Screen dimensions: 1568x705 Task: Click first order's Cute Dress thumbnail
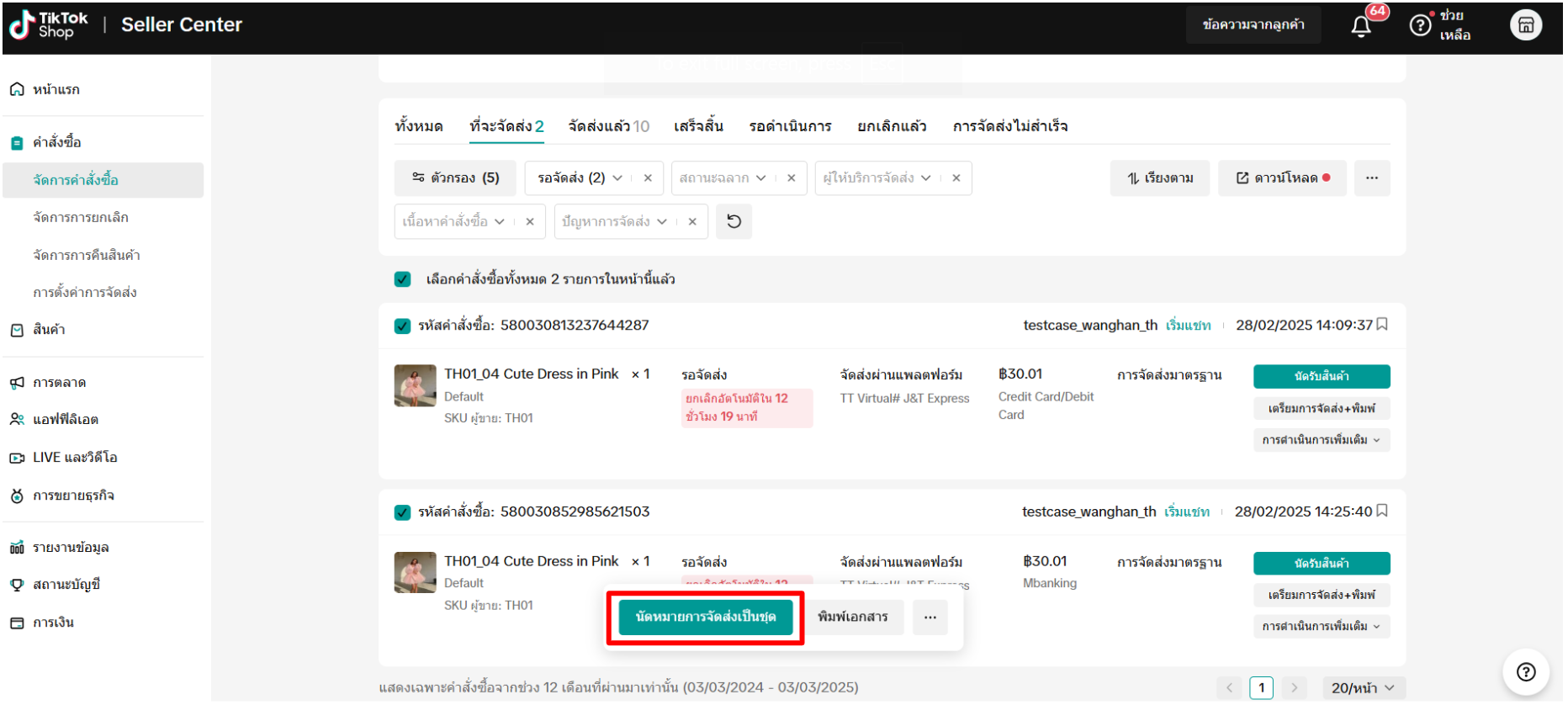point(416,385)
